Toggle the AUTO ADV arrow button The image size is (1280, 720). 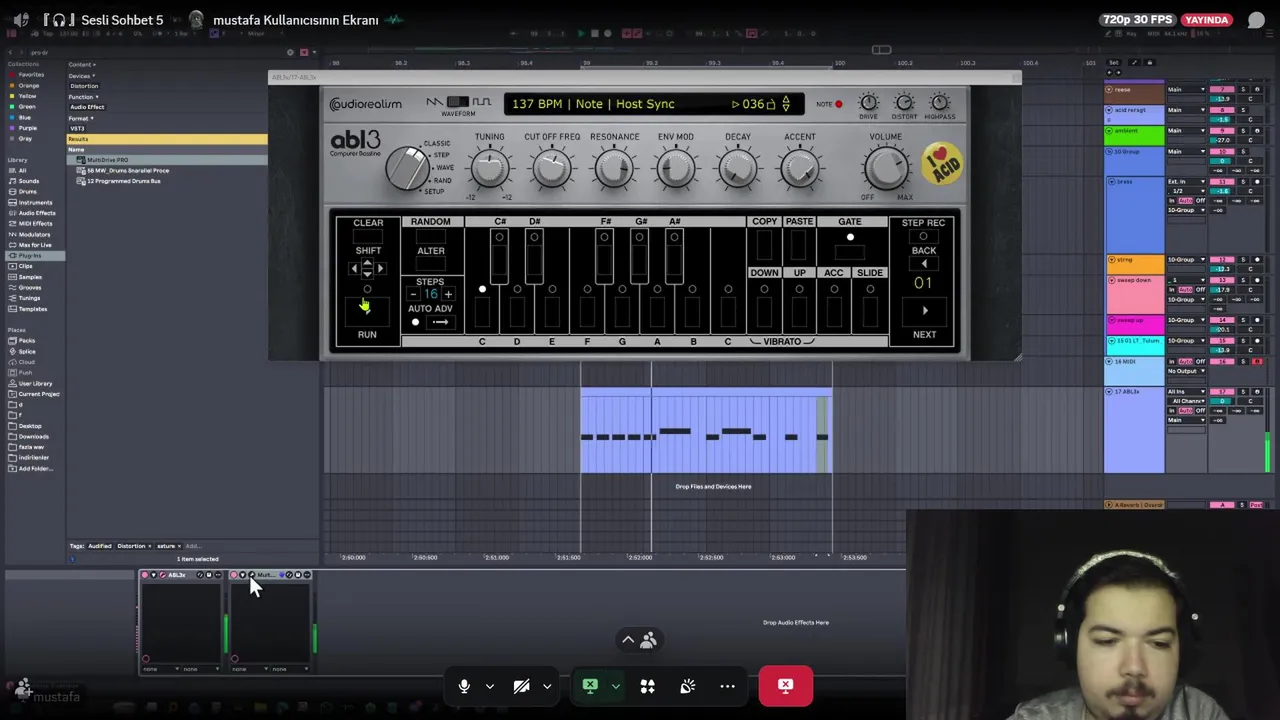click(441, 322)
